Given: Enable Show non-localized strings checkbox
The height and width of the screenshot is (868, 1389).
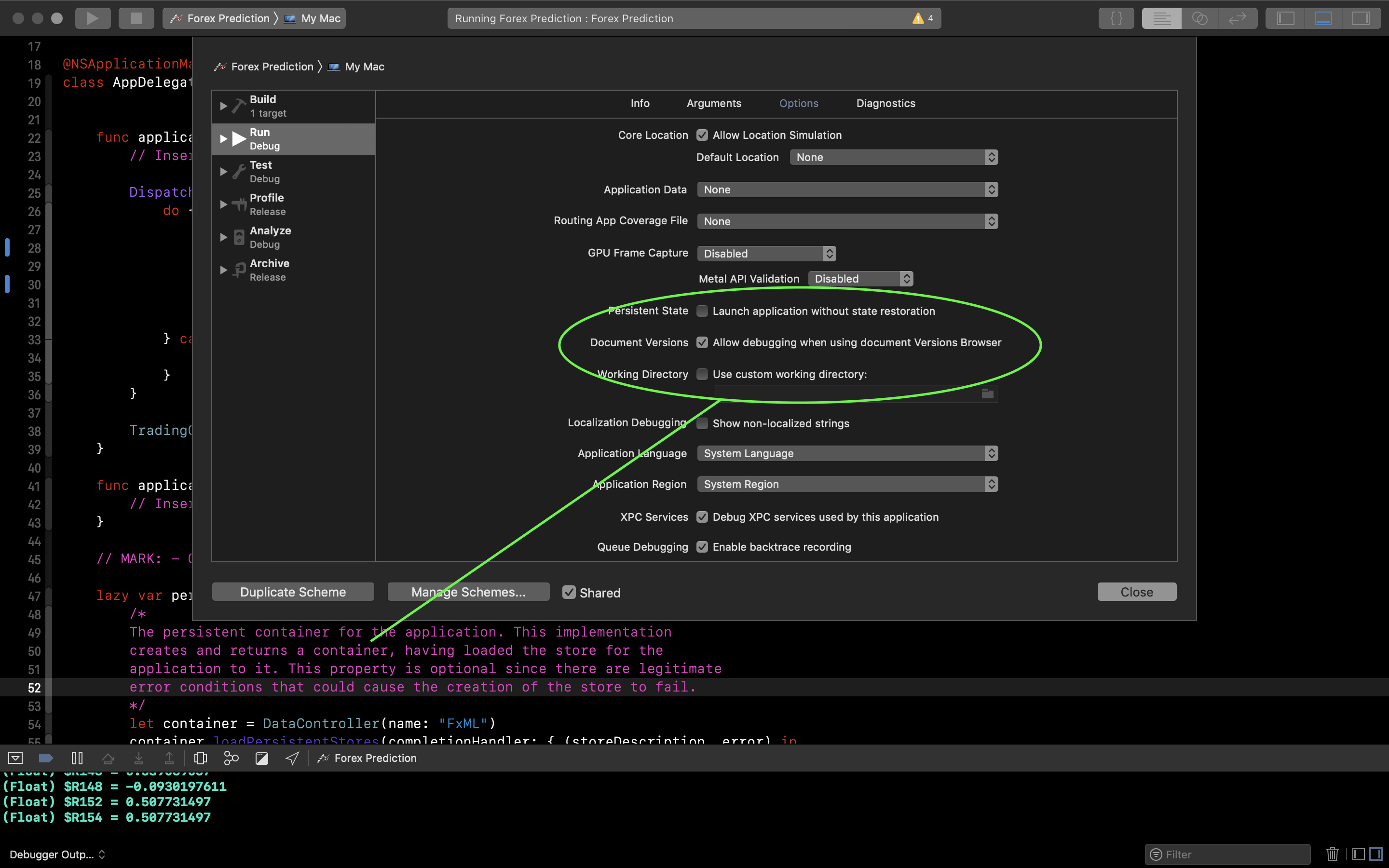Looking at the screenshot, I should pos(702,424).
